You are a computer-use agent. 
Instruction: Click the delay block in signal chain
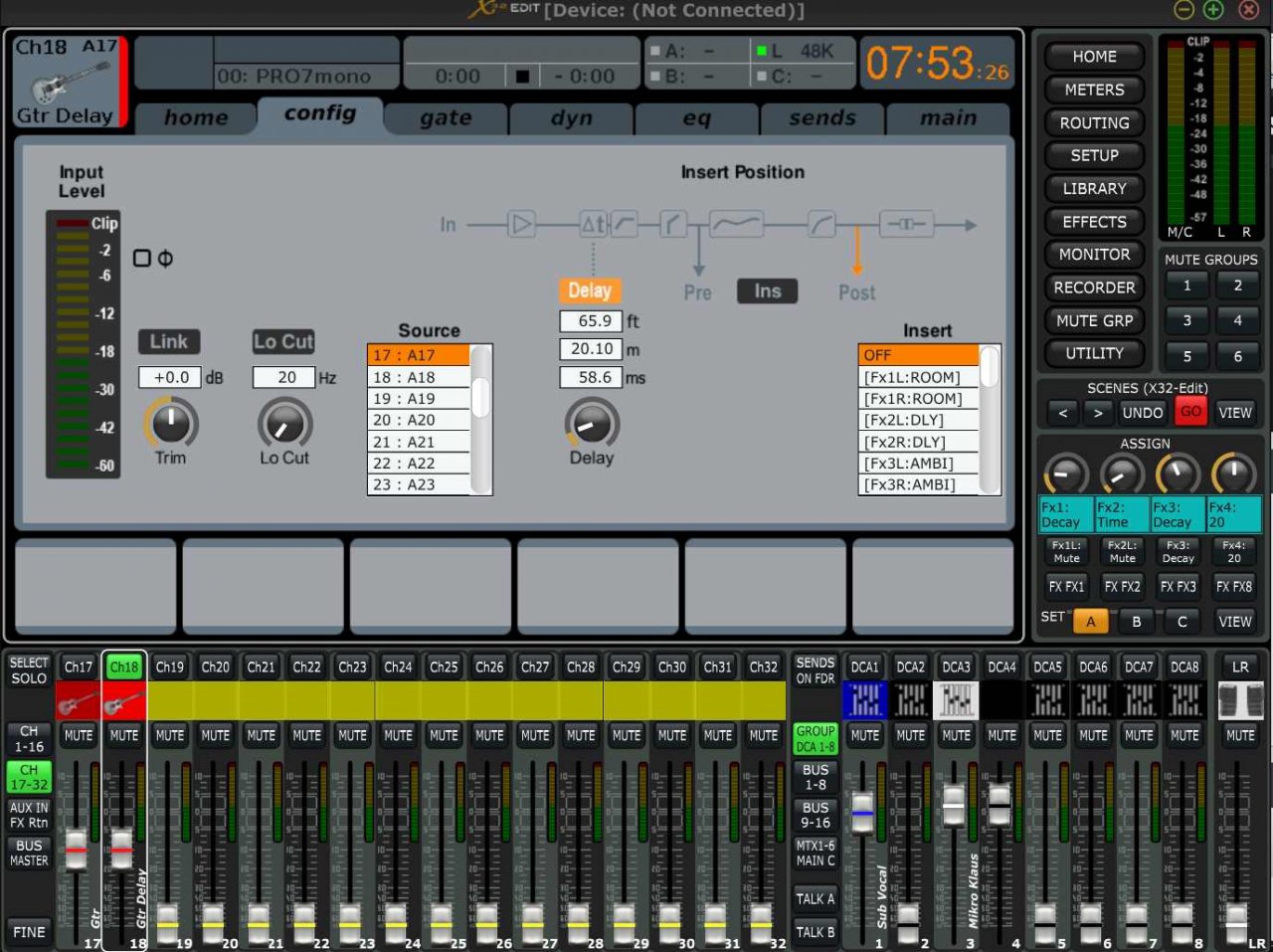[593, 225]
